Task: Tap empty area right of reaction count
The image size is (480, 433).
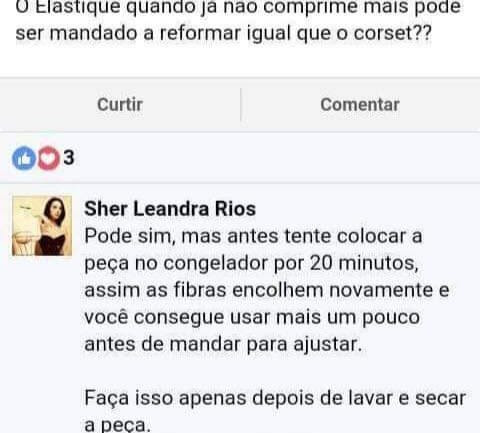Action: pyautogui.click(x=277, y=158)
